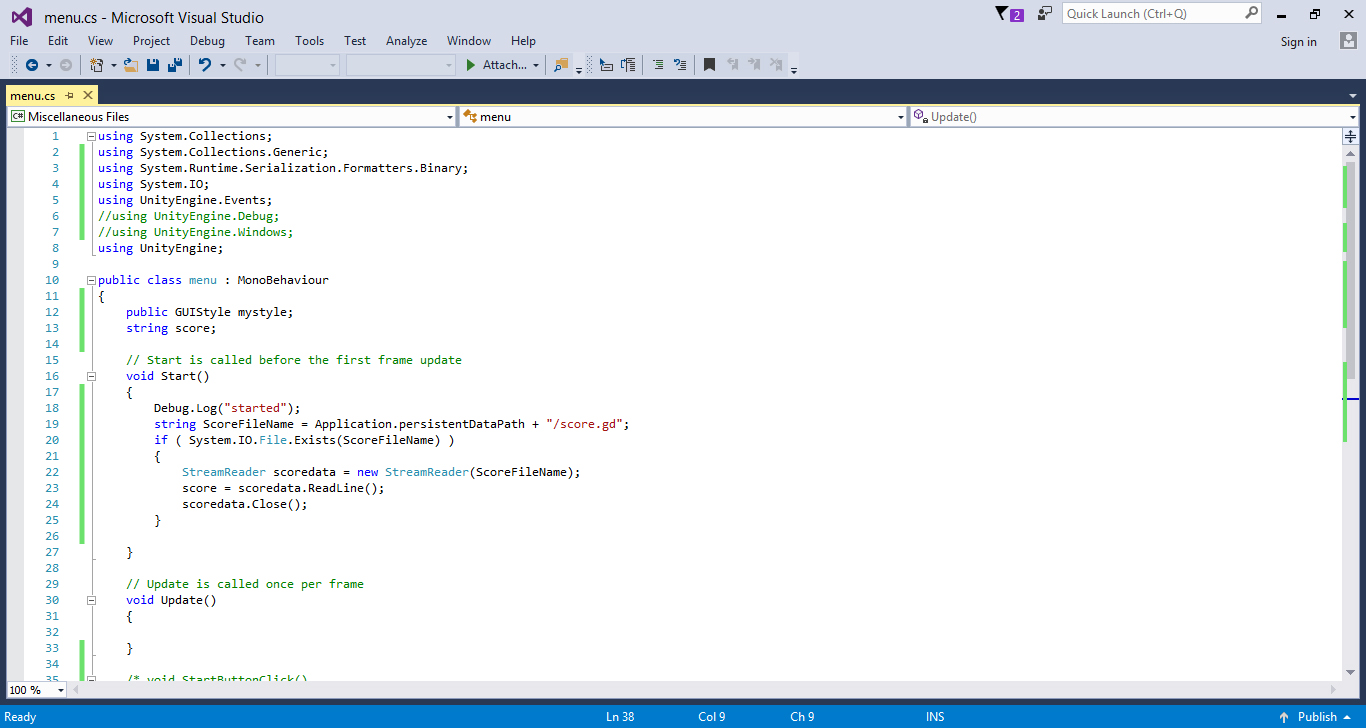Click the Sign in link
This screenshot has width=1366, height=728.
[x=1298, y=42]
